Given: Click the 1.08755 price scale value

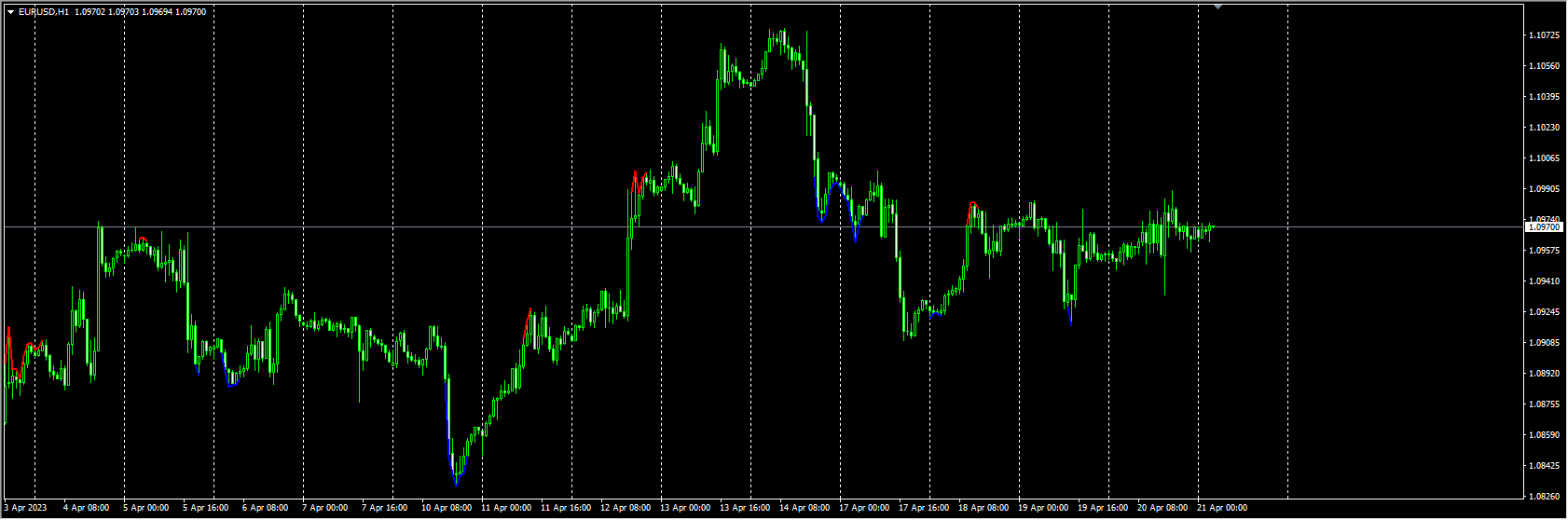Looking at the screenshot, I should pyautogui.click(x=1545, y=404).
